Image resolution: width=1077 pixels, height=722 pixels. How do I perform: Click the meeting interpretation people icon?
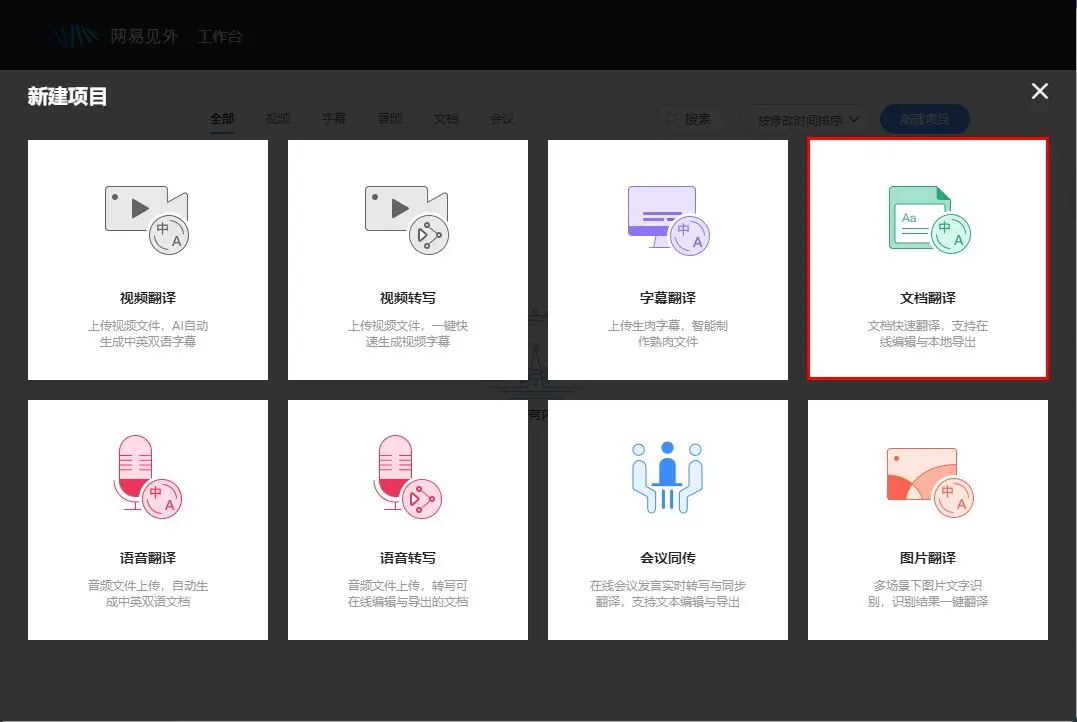667,477
